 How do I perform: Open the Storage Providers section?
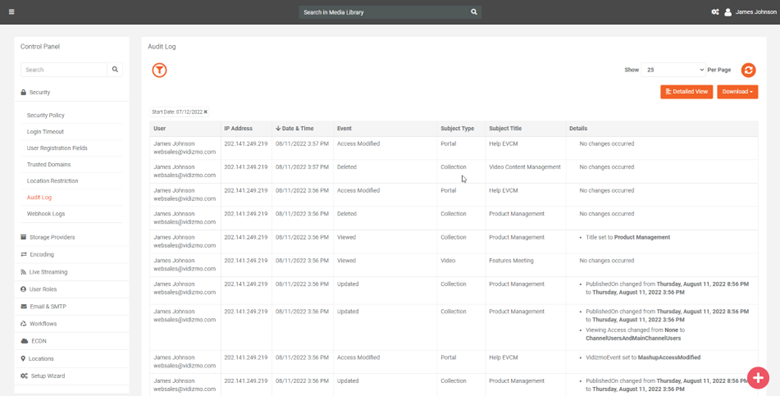[x=48, y=237]
